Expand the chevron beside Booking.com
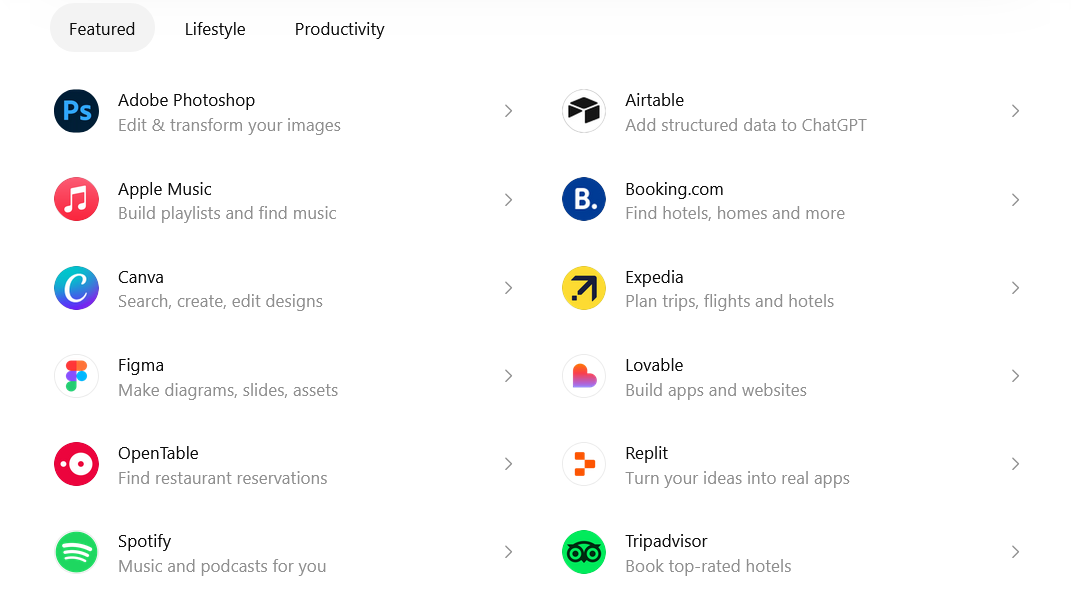The width and height of the screenshot is (1071, 607). [1015, 200]
